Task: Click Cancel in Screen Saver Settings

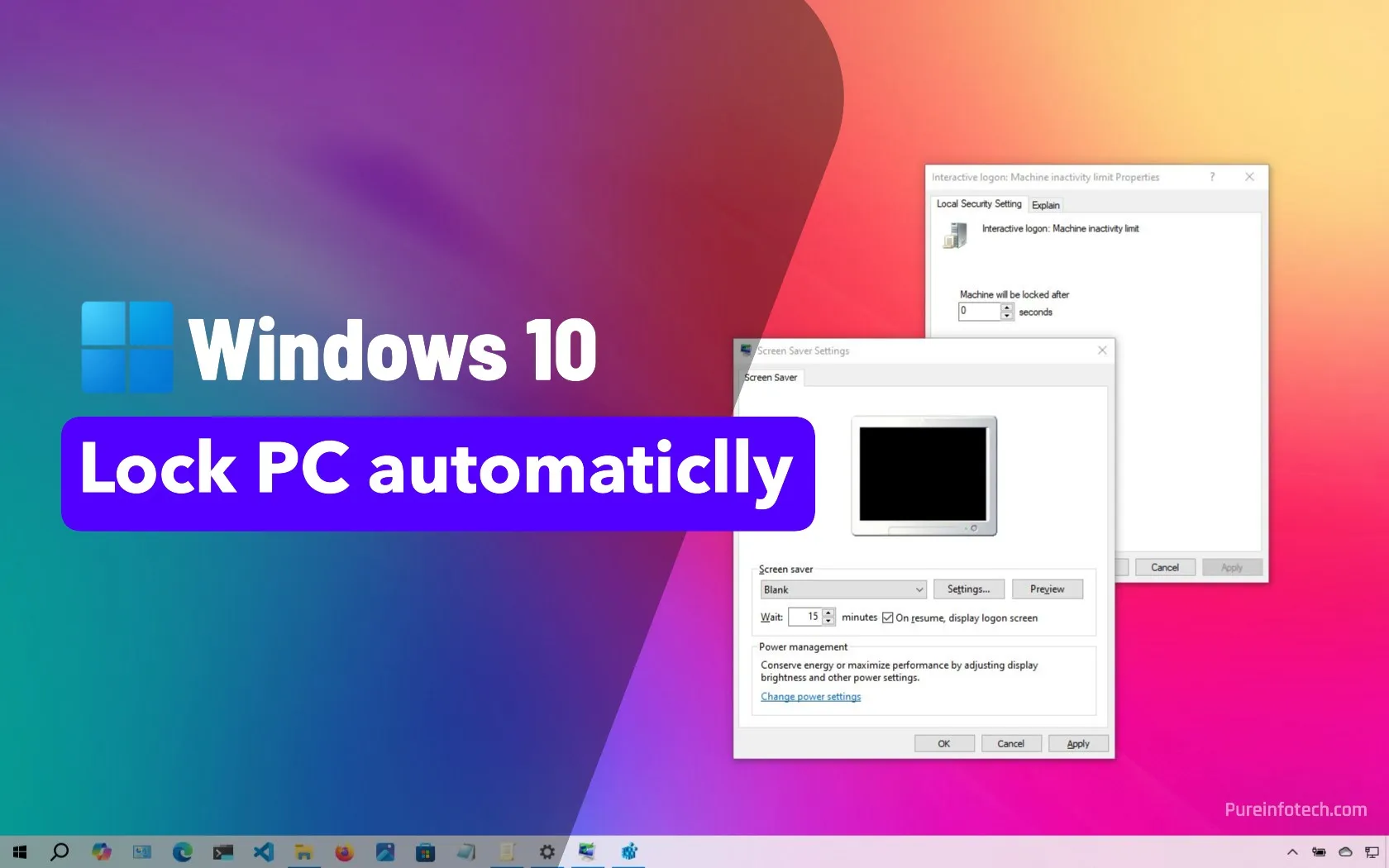Action: [1010, 743]
